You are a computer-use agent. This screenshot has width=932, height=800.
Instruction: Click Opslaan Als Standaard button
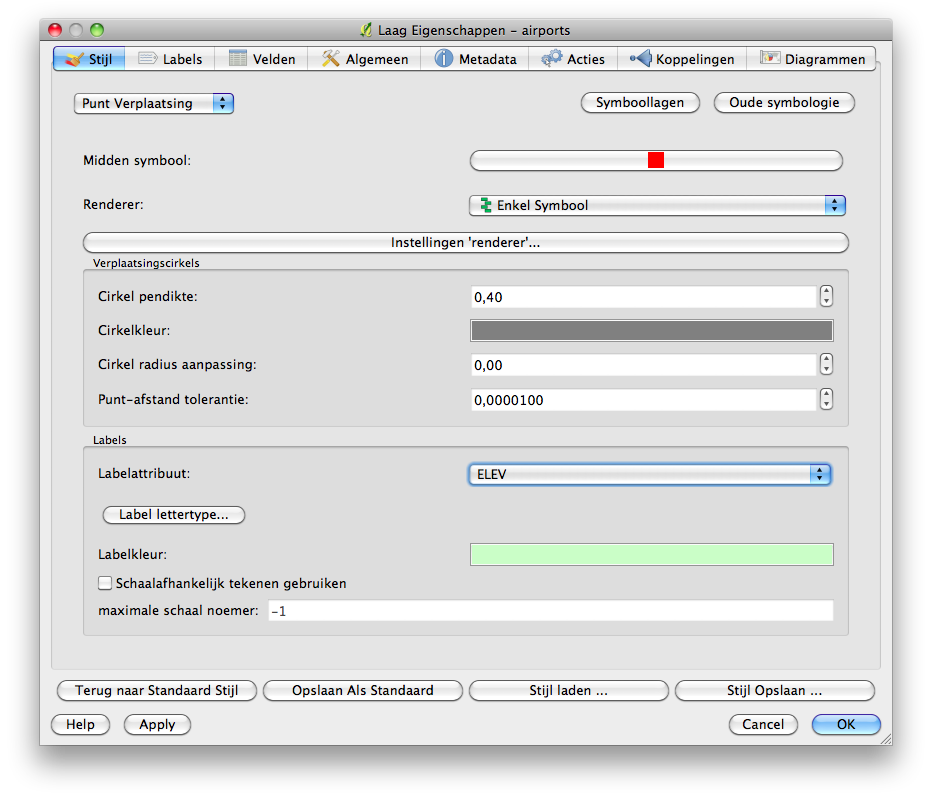coord(363,691)
